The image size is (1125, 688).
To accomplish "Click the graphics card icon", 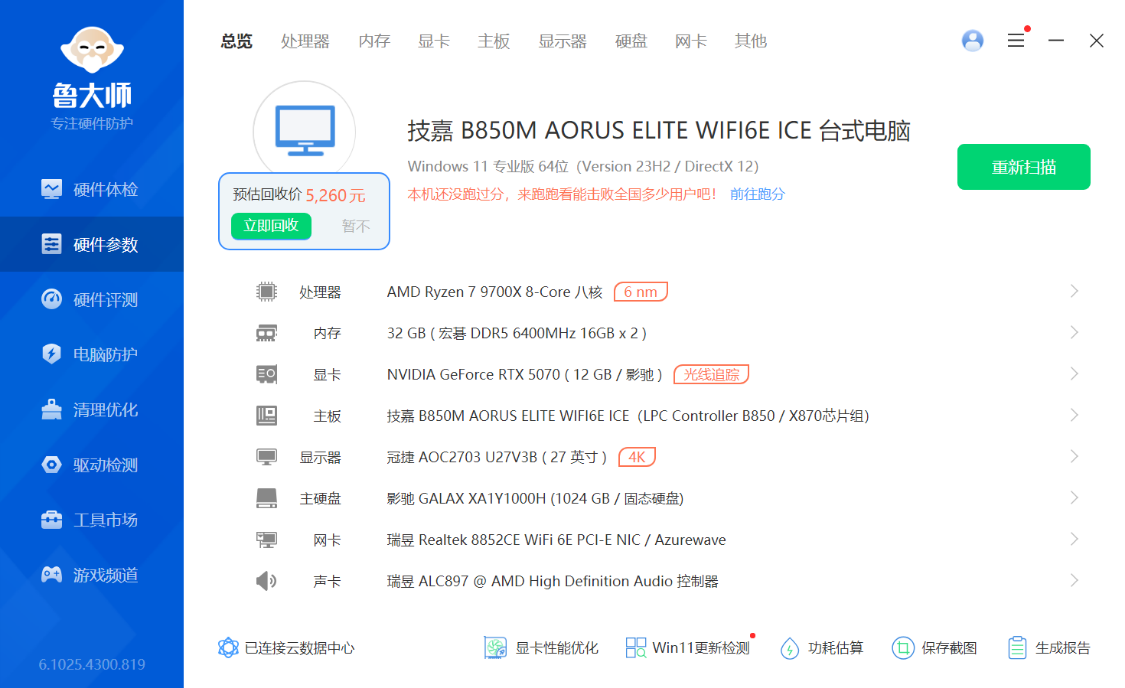I will 266,374.
